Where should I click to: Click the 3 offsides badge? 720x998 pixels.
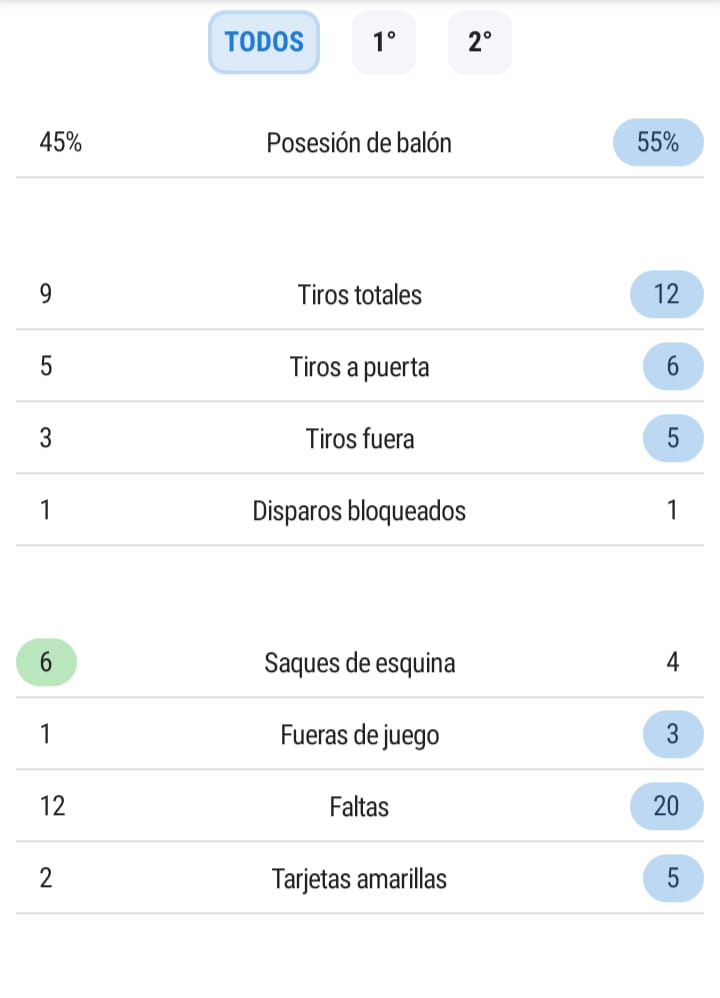coord(672,735)
